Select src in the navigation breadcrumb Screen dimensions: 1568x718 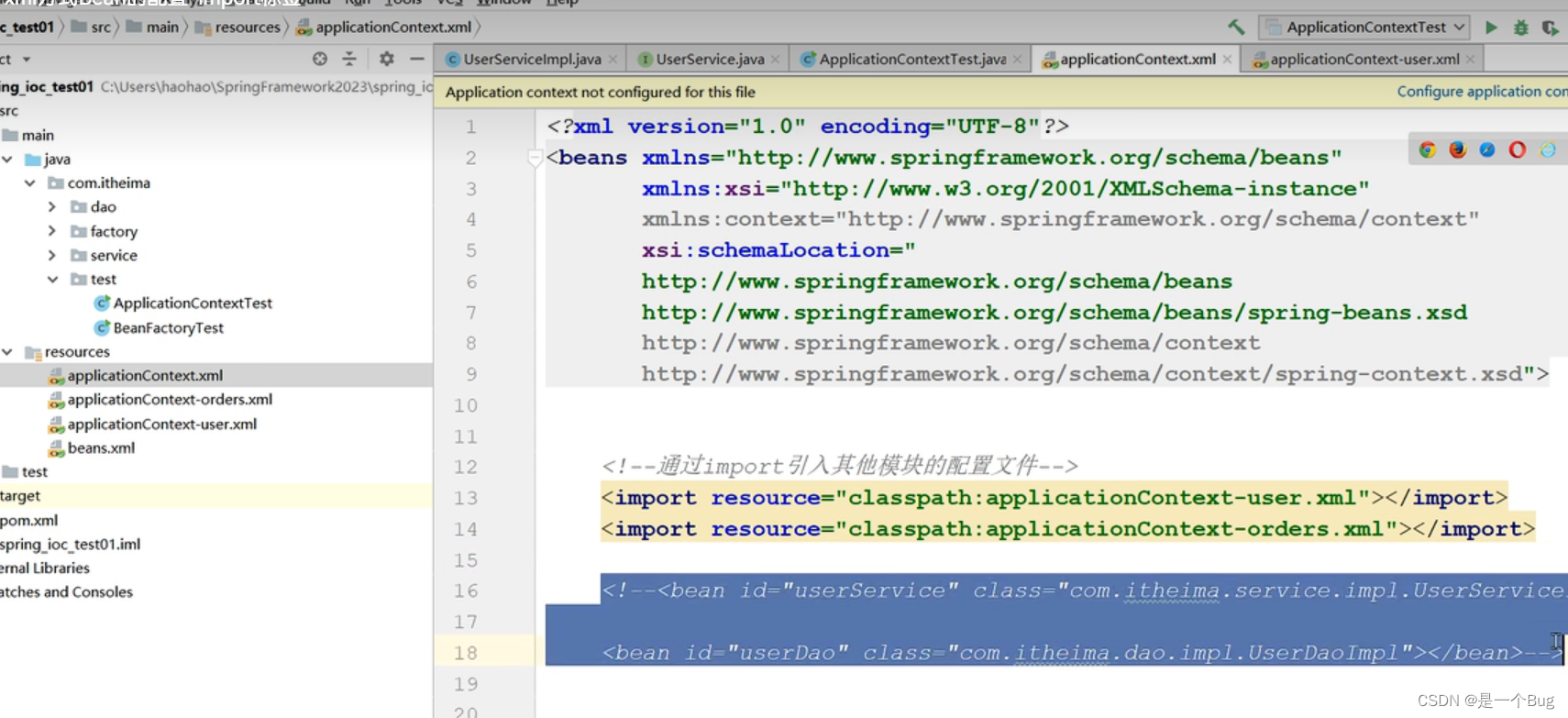point(91,28)
